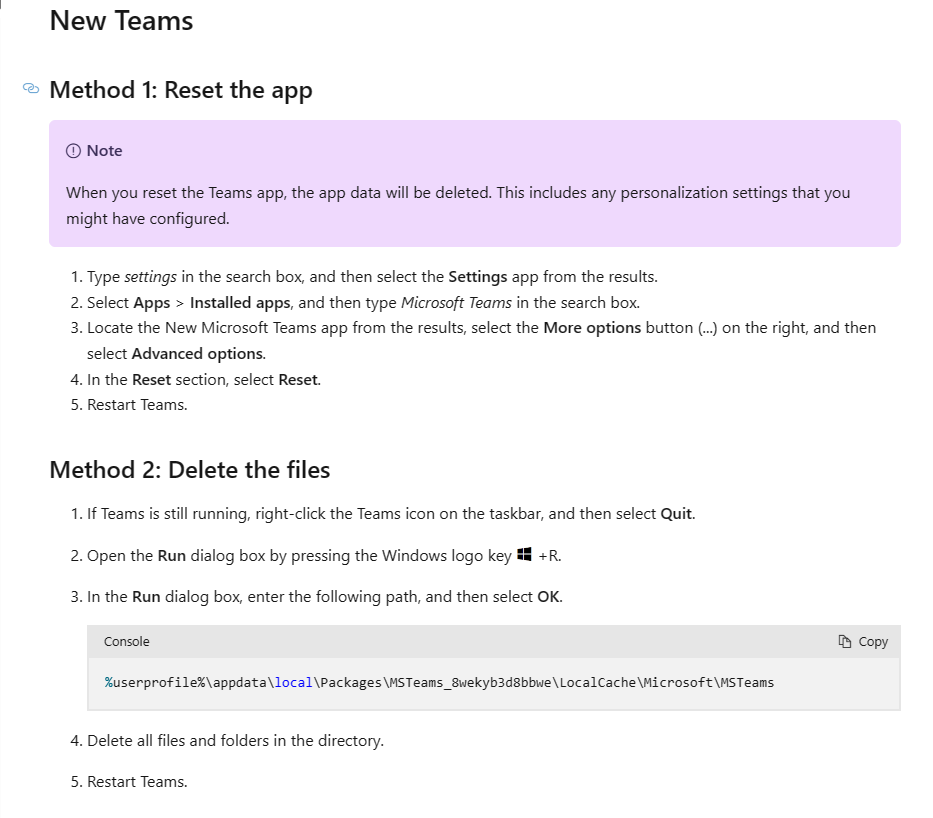Click the 'Method 2: Delete the files' heading
The height and width of the screenshot is (818, 933).
190,470
